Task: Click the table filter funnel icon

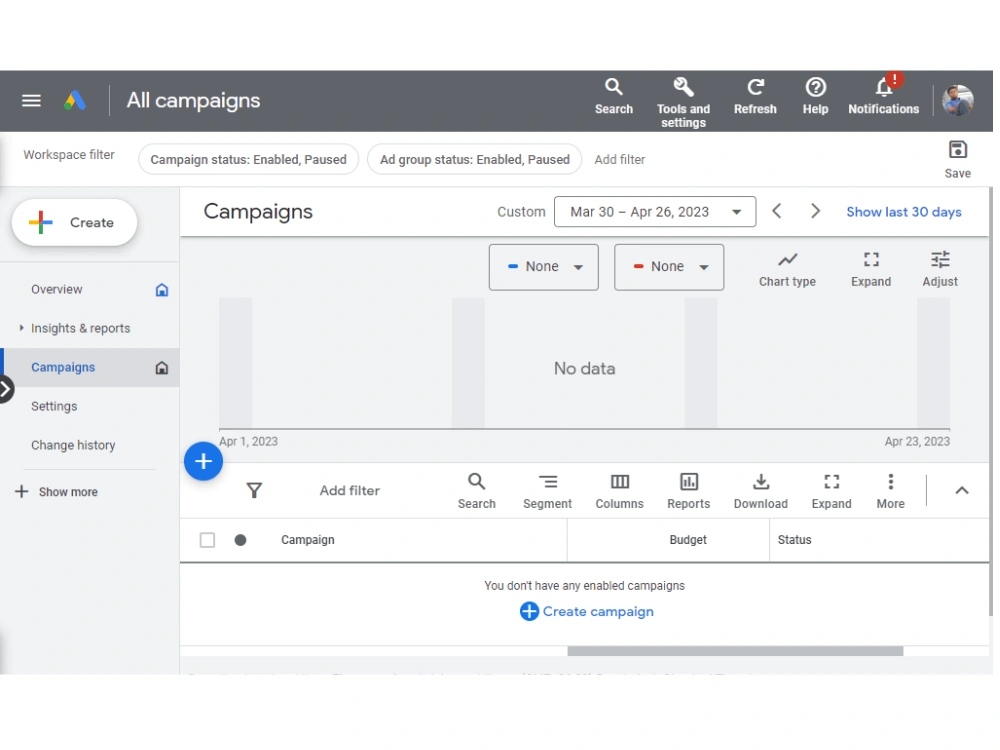Action: pyautogui.click(x=254, y=490)
